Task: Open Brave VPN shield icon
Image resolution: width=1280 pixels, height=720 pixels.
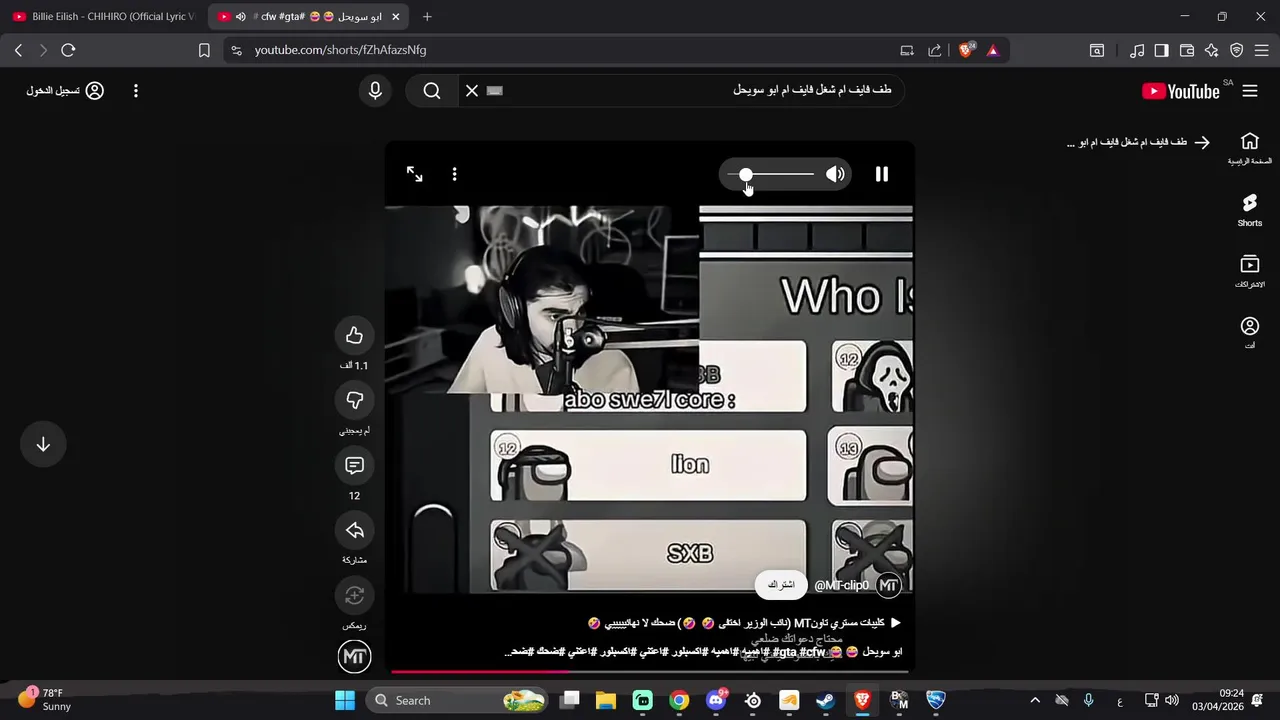Action: point(1236,50)
